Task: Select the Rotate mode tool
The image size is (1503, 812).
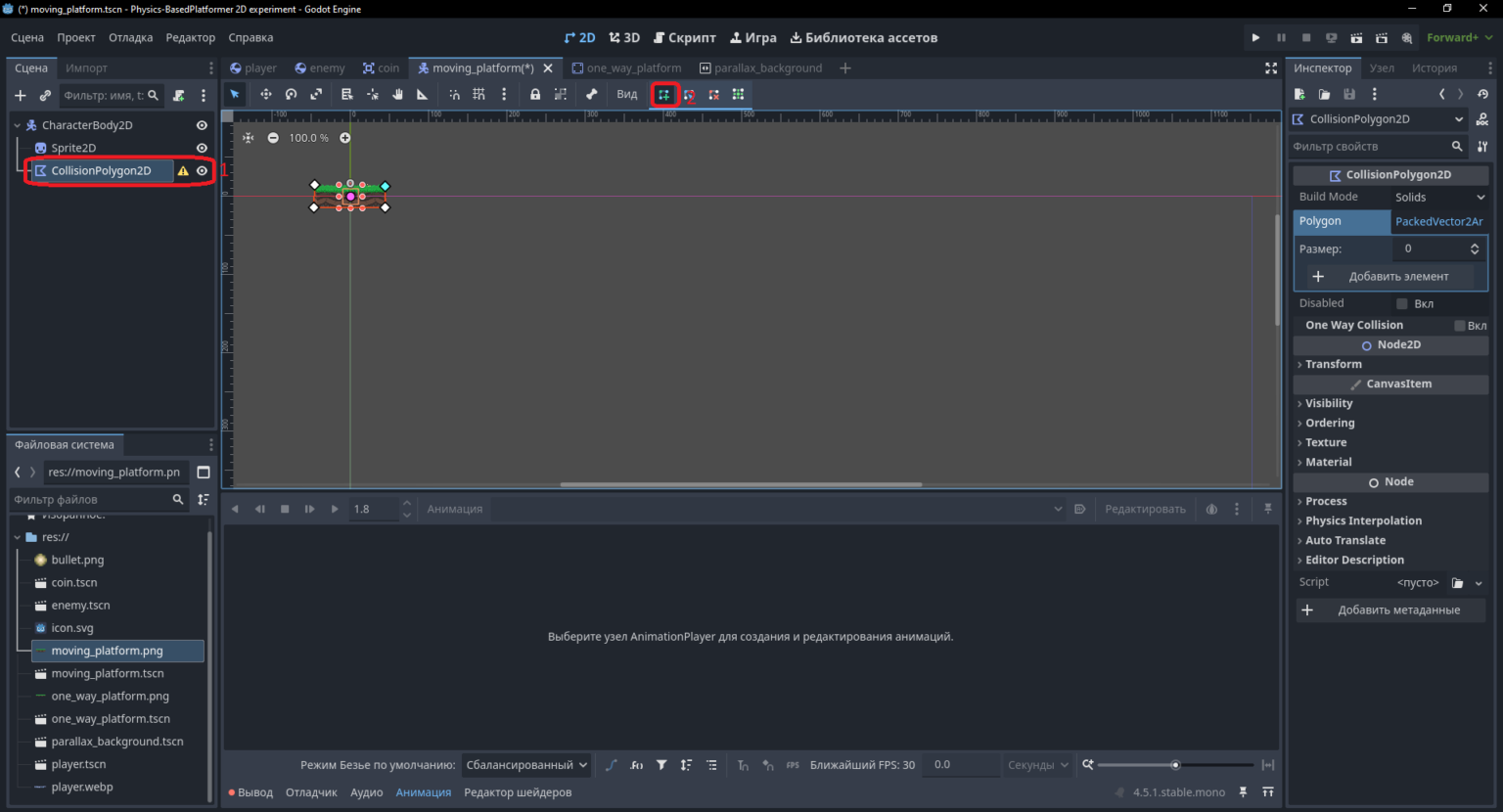Action: pyautogui.click(x=291, y=95)
